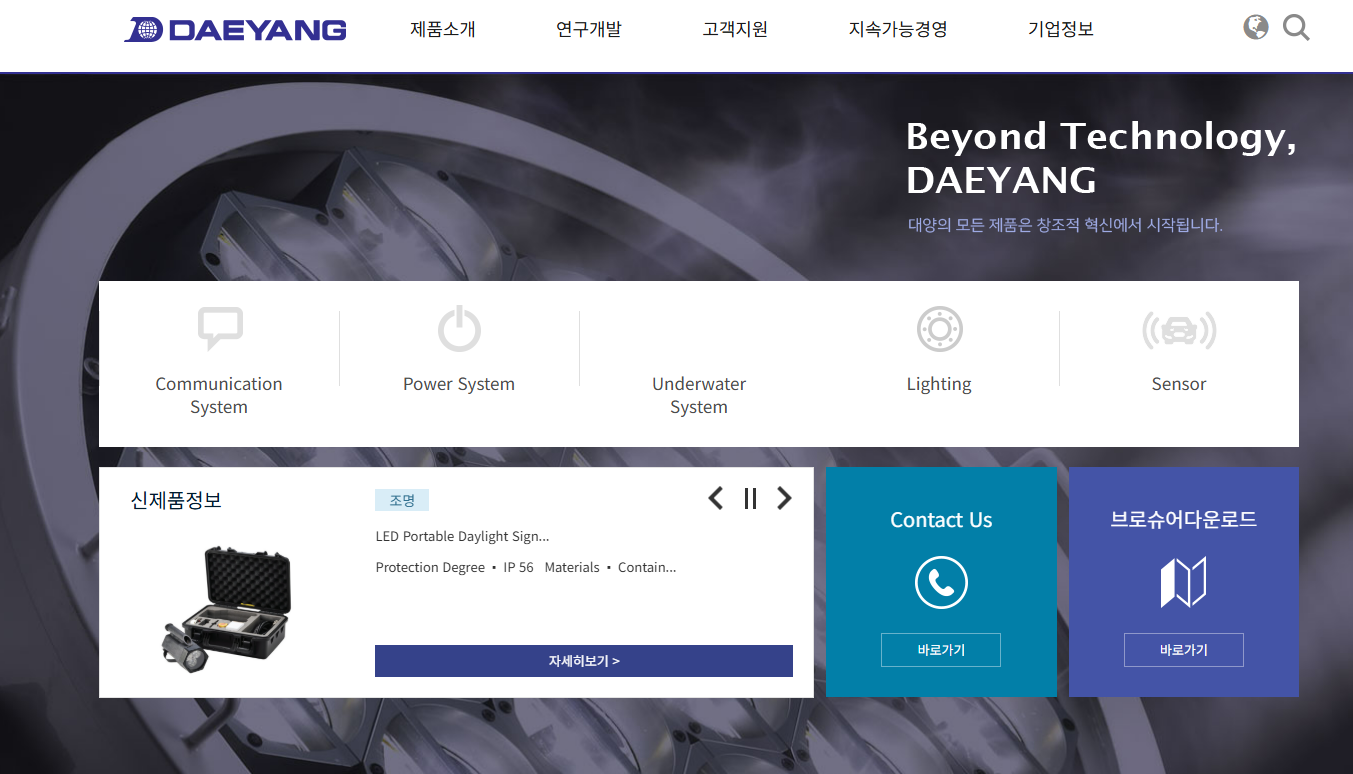Click the 조명 category tag
The height and width of the screenshot is (774, 1353).
pos(402,500)
